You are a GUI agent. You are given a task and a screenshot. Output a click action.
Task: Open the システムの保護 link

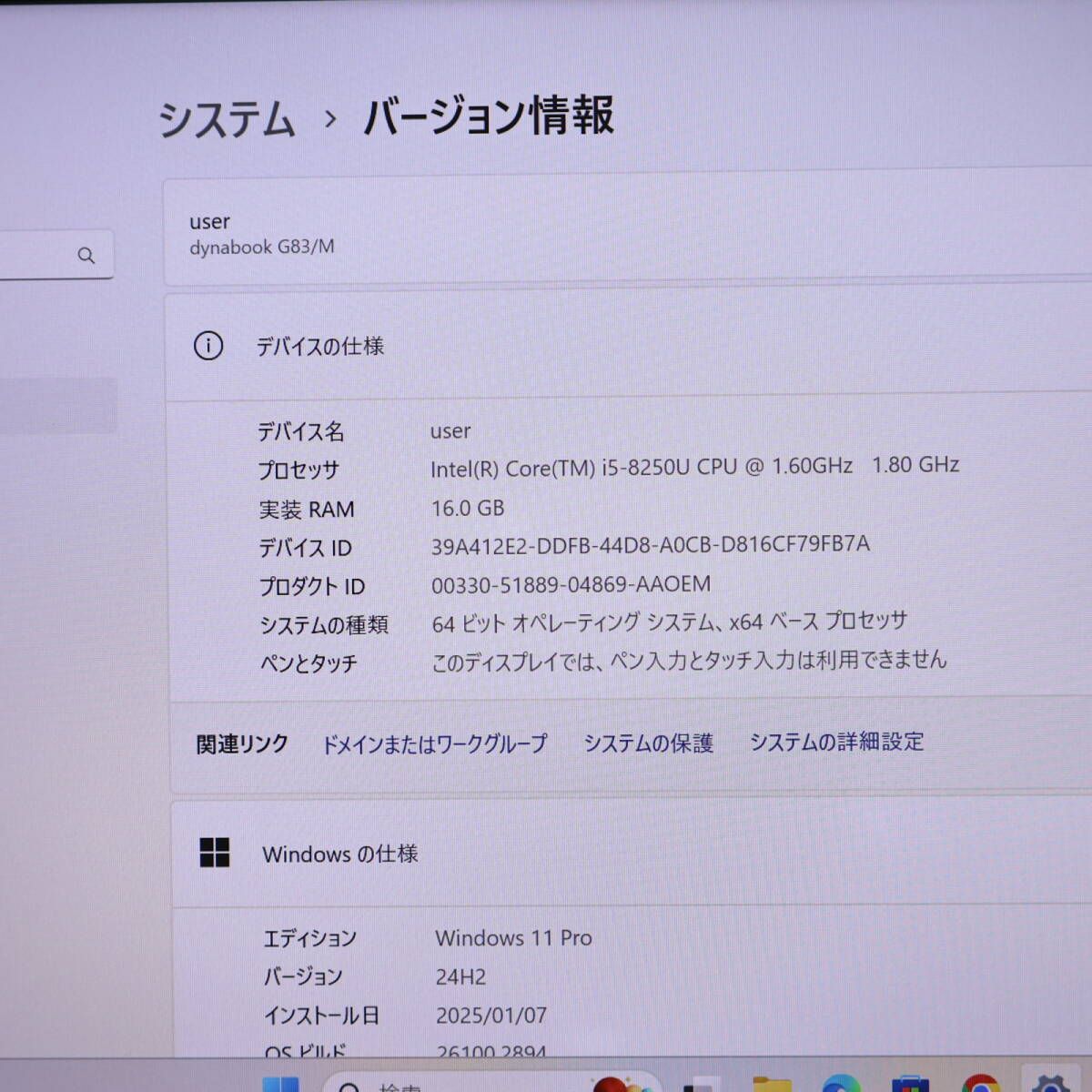pyautogui.click(x=649, y=743)
